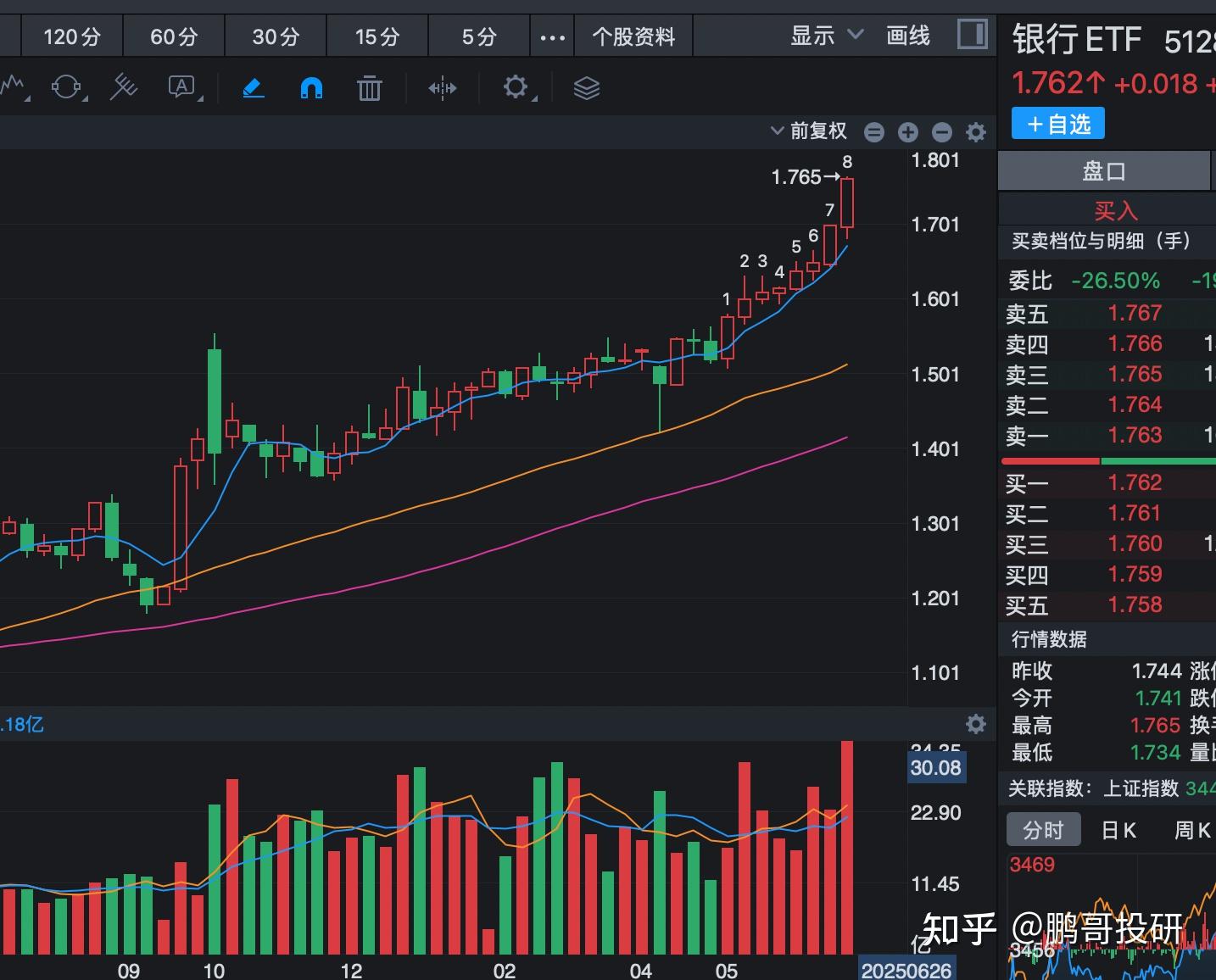Image resolution: width=1216 pixels, height=980 pixels.
Task: Select the circular cycle drawing tool
Action: click(67, 87)
